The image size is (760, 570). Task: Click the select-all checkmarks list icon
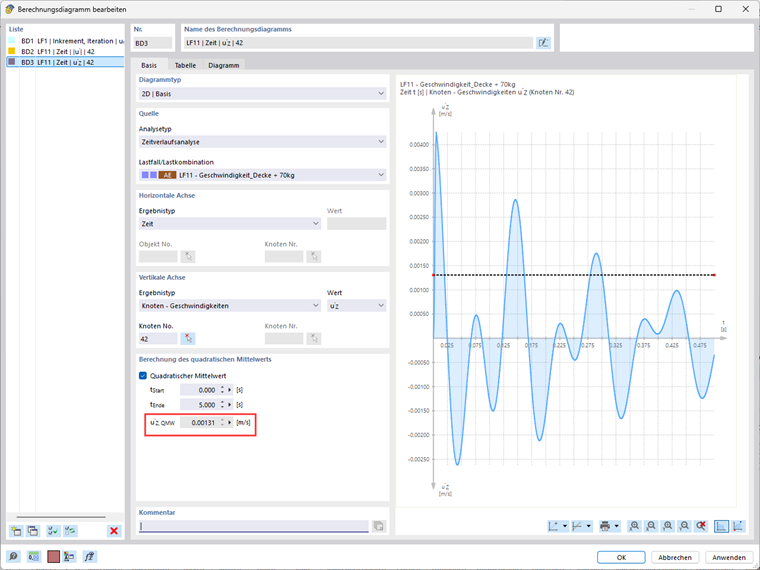pyautogui.click(x=53, y=531)
